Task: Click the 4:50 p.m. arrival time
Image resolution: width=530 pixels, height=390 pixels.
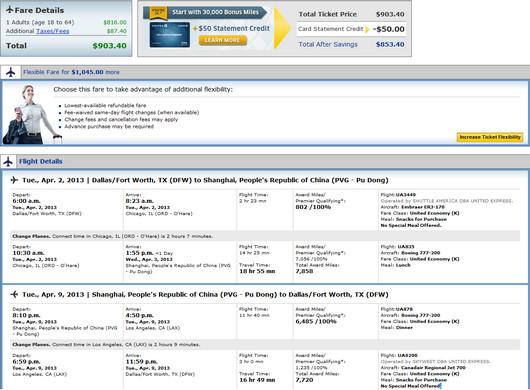Action: point(139,315)
